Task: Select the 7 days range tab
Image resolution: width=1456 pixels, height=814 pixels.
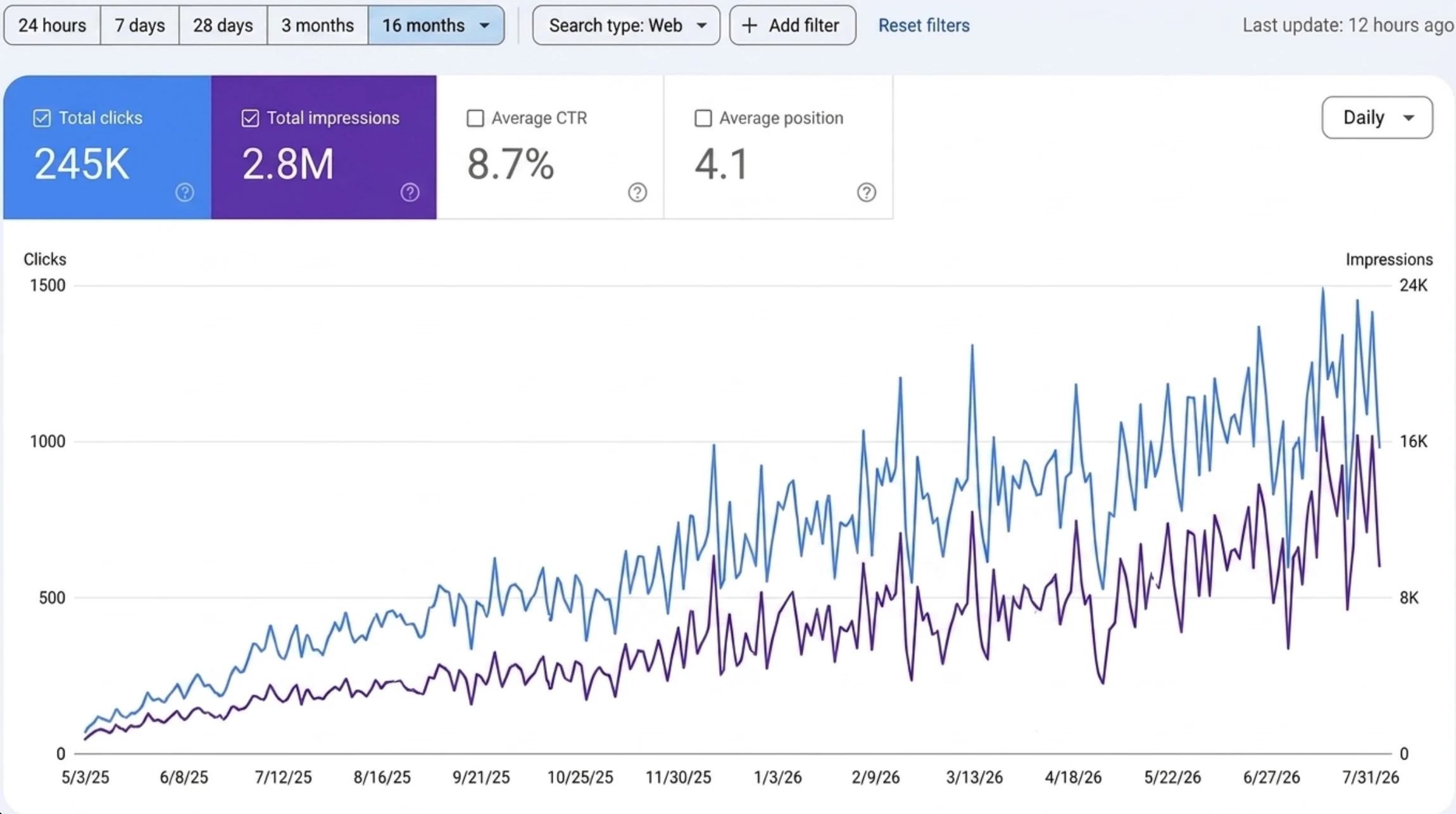Action: (139, 25)
